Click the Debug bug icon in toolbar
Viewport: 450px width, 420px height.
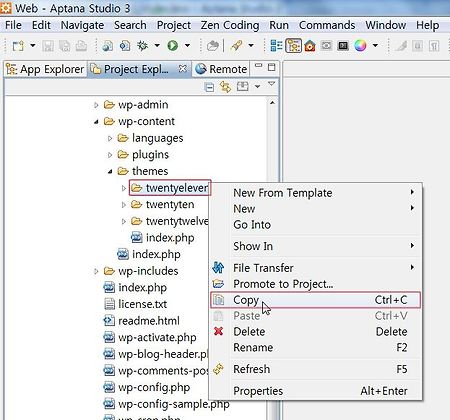pos(143,45)
